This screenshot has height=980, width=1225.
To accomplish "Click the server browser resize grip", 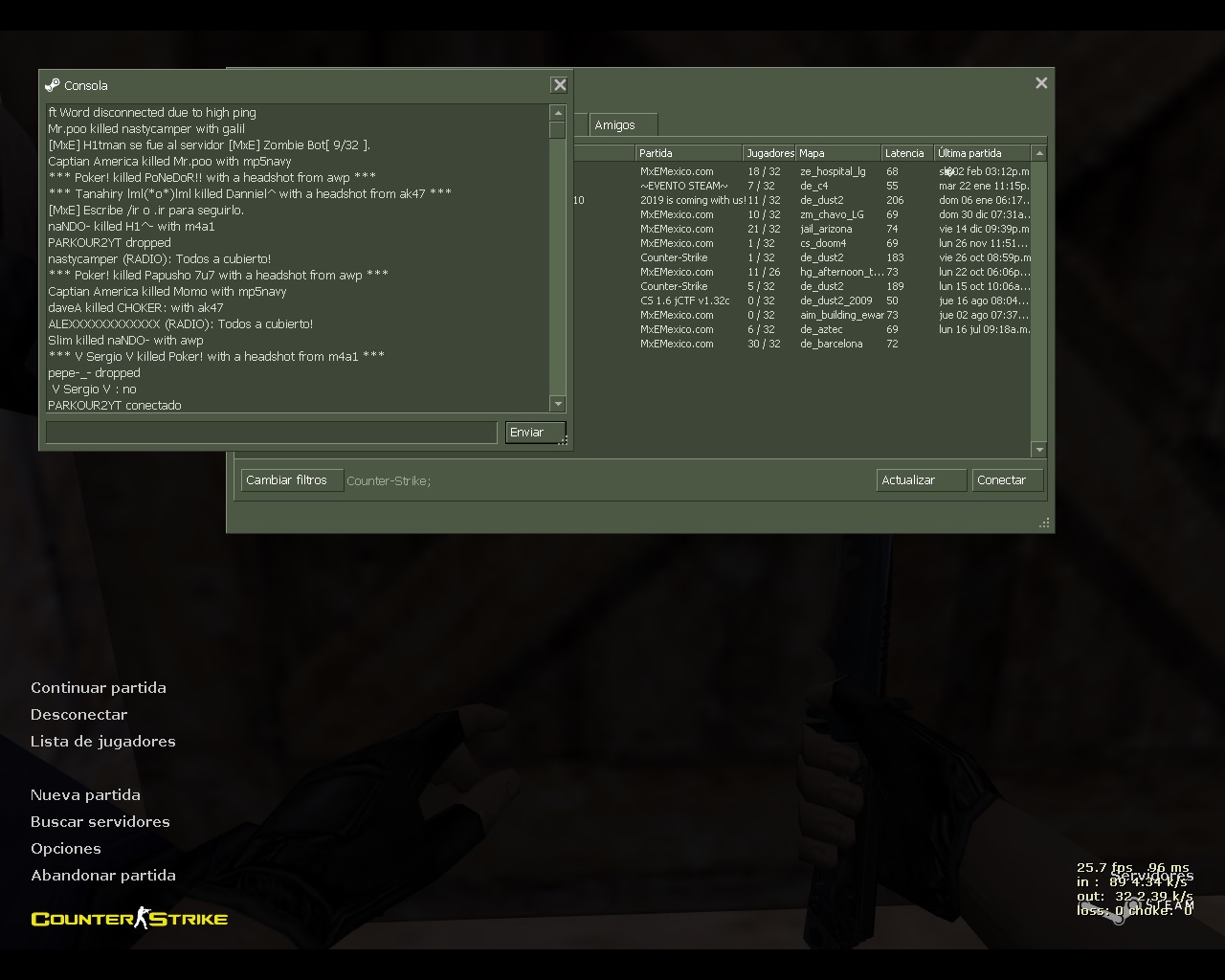I will coord(1044,523).
